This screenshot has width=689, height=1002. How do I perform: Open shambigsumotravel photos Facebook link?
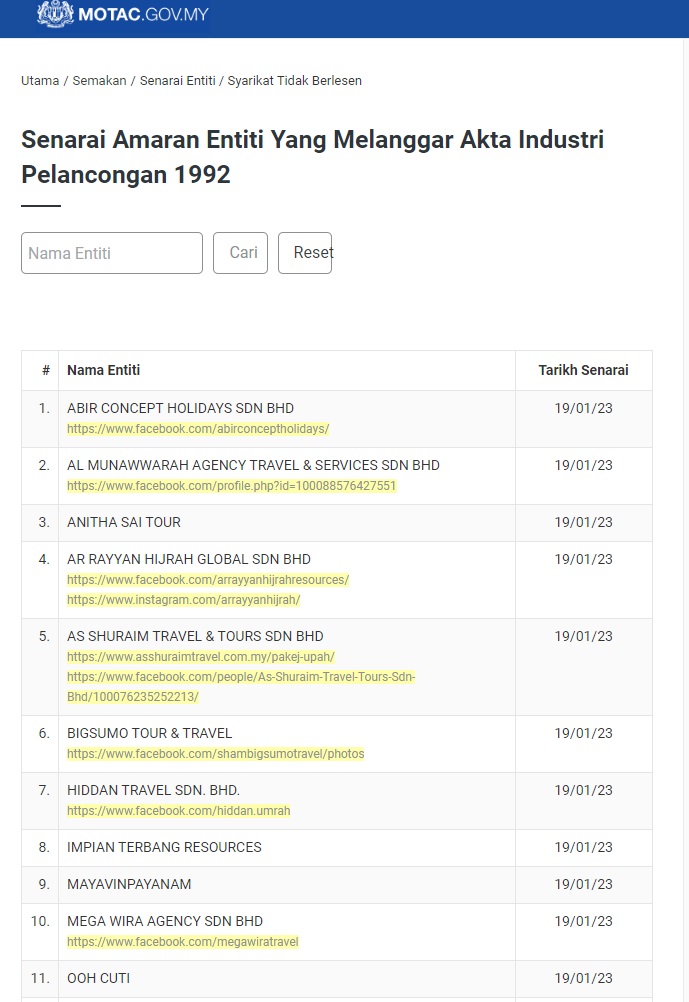click(x=215, y=754)
